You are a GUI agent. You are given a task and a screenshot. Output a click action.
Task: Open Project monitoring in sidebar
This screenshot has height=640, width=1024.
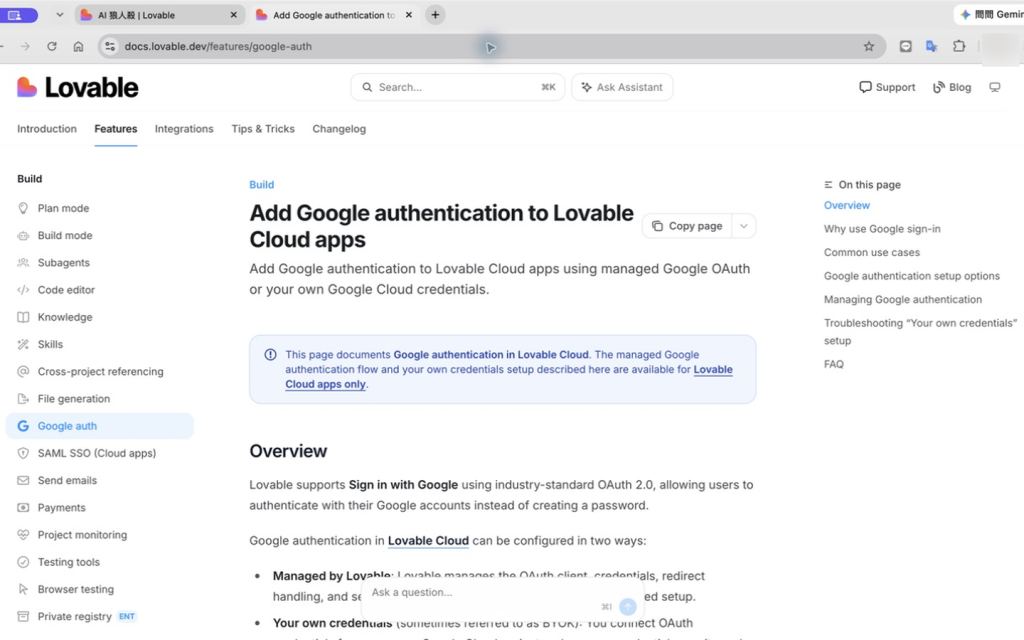pyautogui.click(x=99, y=535)
